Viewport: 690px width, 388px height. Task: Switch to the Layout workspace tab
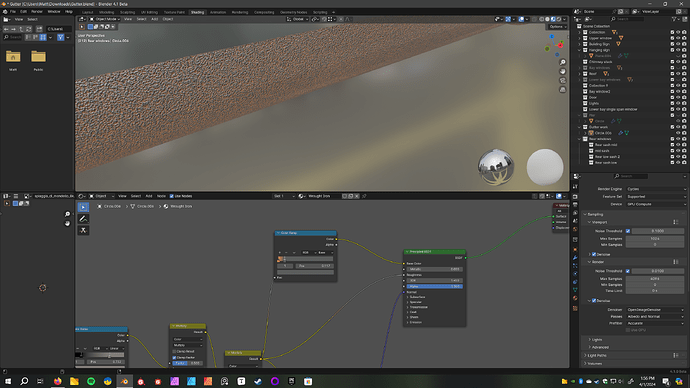[x=88, y=12]
